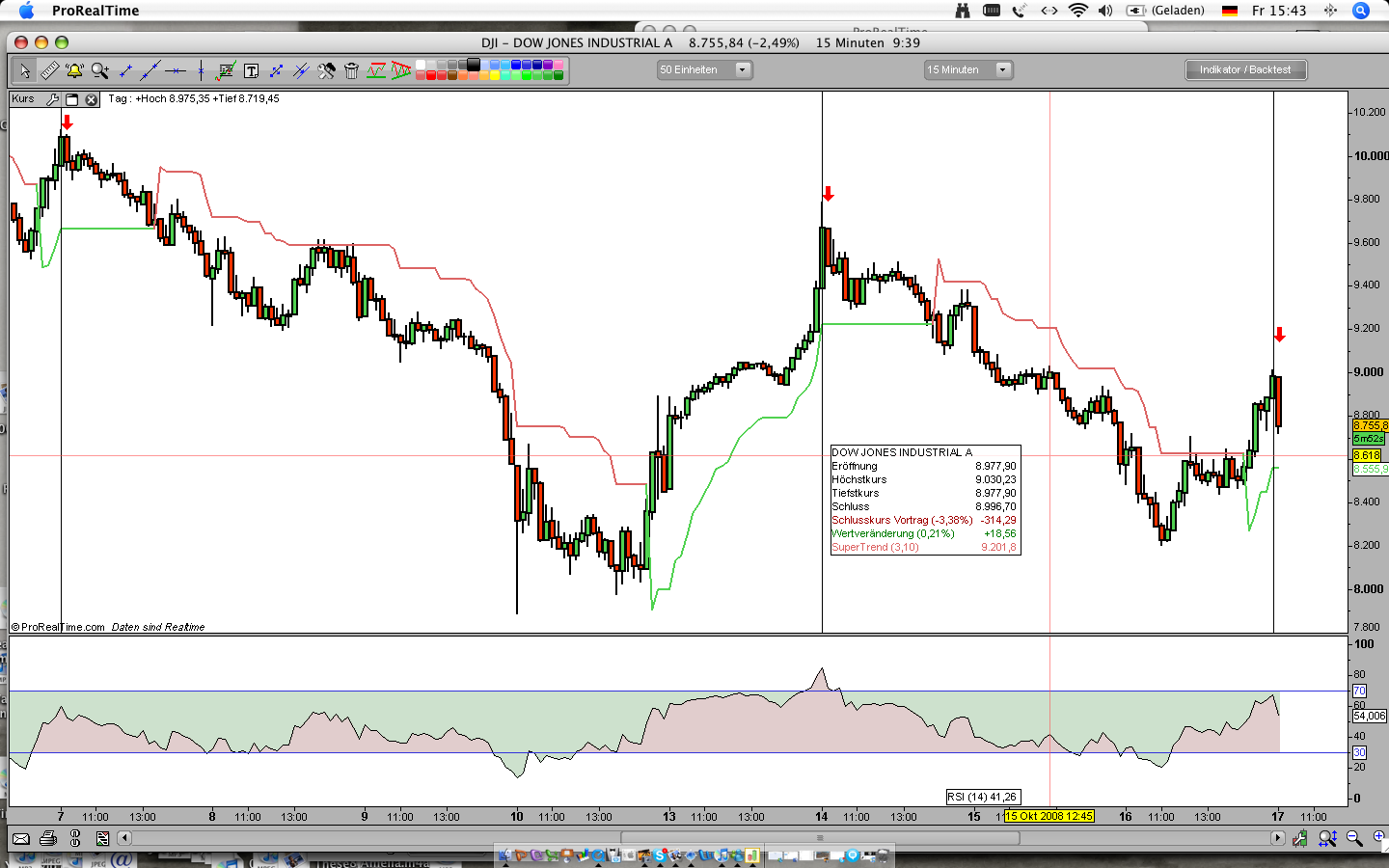Open Kurs panel wrench settings
The height and width of the screenshot is (868, 1389).
point(52,99)
